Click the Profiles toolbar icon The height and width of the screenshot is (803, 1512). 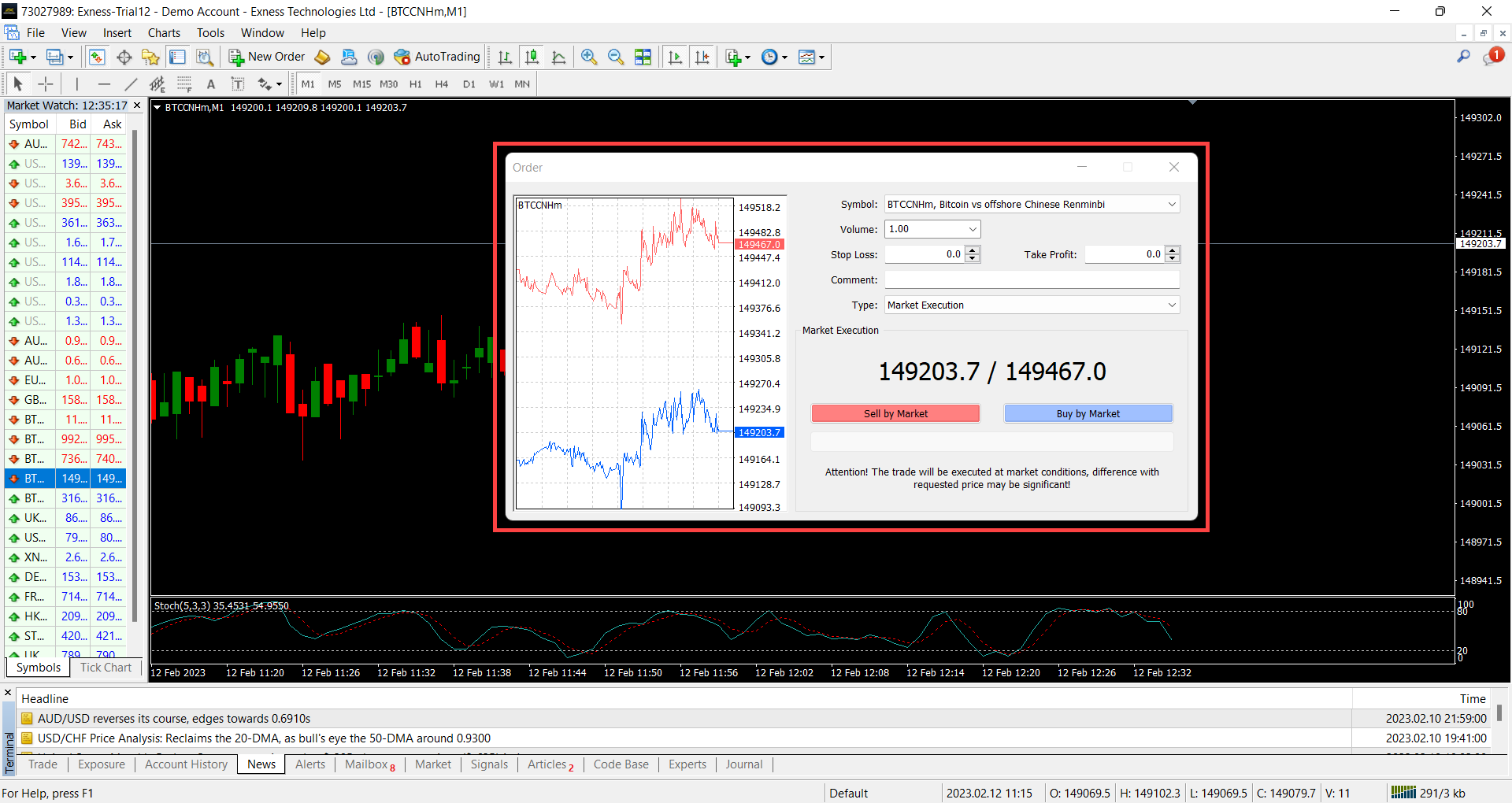click(55, 57)
